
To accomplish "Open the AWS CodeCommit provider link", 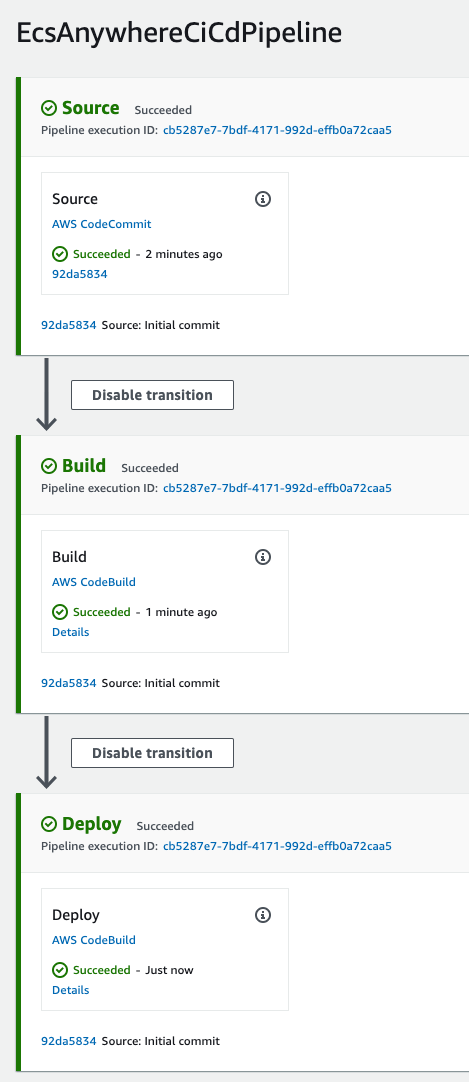I will pos(101,224).
